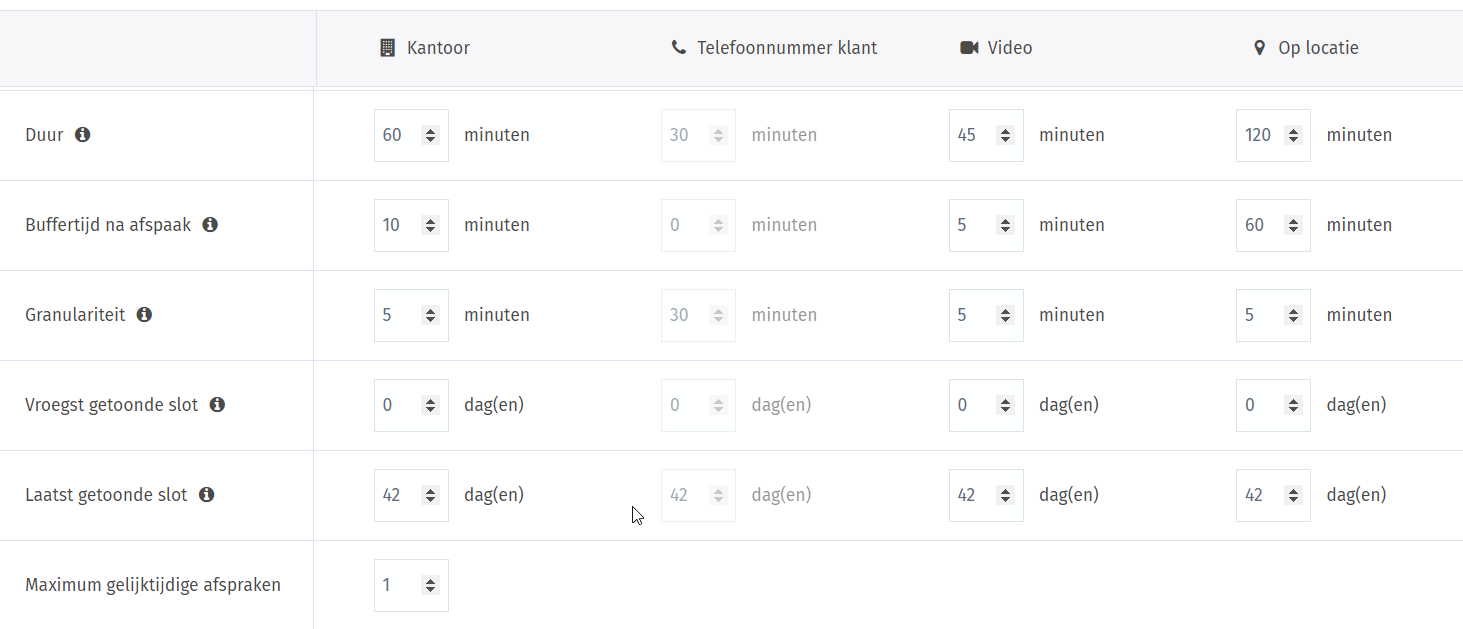
Task: Click the info icon next to Duur
Action: coord(83,134)
